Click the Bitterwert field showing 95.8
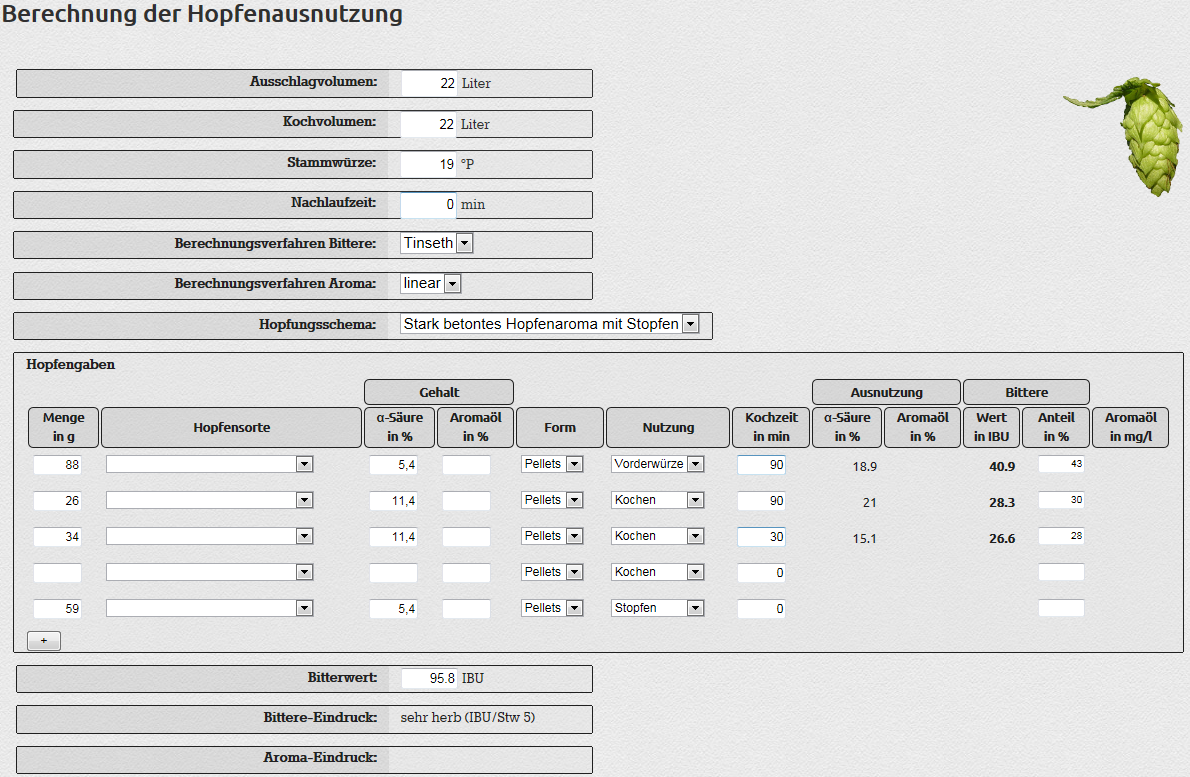Viewport: 1190px width, 777px height. pyautogui.click(x=429, y=678)
